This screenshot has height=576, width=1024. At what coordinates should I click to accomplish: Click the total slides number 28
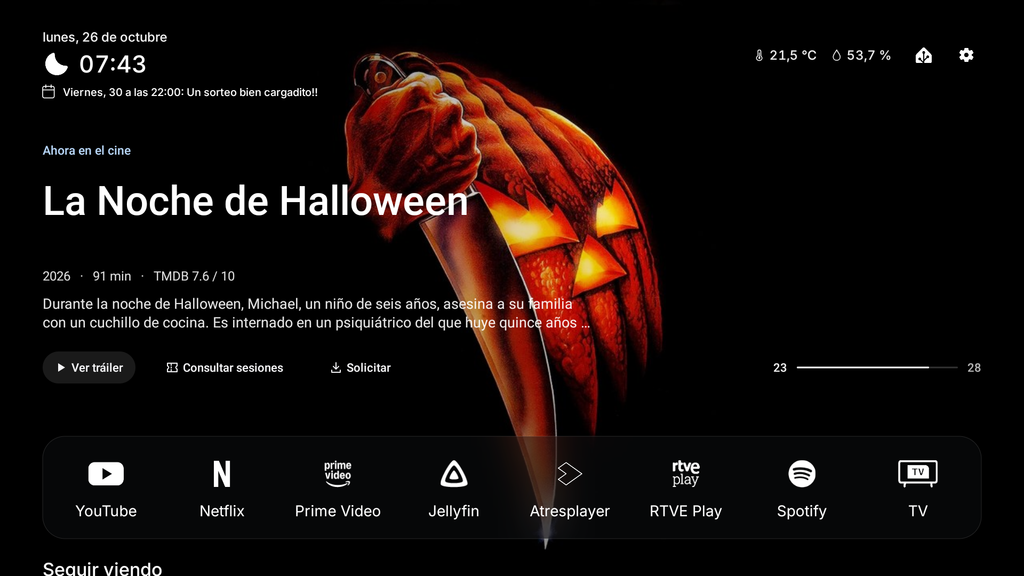click(974, 368)
